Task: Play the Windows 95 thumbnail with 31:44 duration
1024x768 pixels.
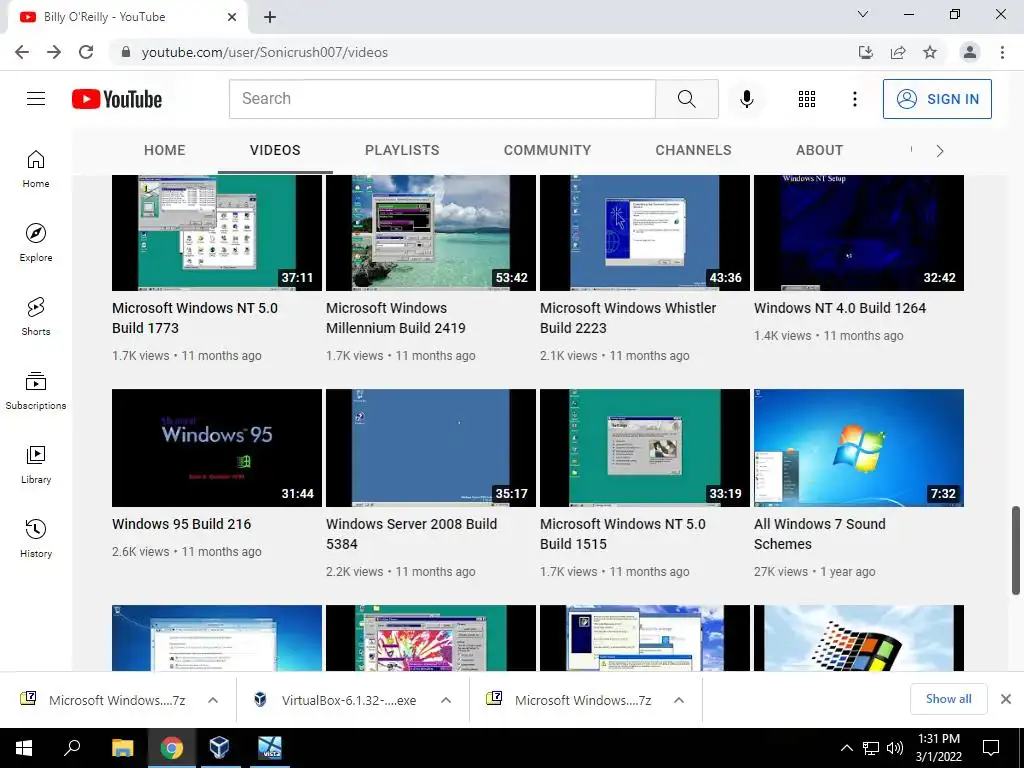Action: pos(217,448)
